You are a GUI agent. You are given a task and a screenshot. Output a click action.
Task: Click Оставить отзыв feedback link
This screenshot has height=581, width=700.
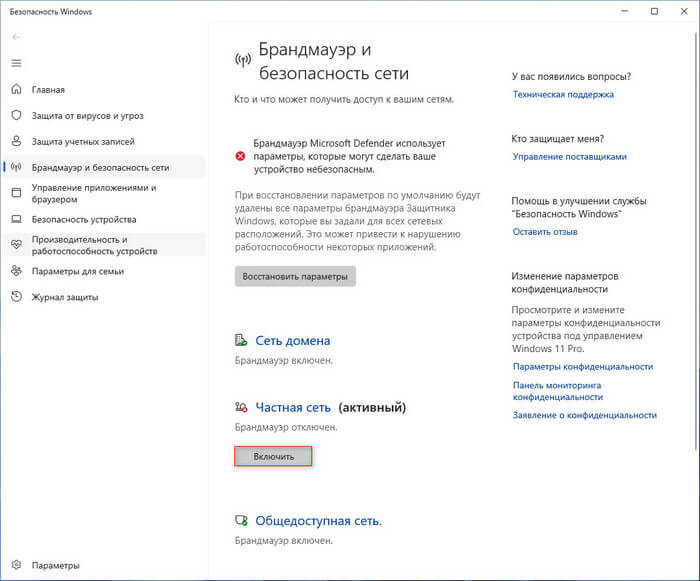click(545, 231)
